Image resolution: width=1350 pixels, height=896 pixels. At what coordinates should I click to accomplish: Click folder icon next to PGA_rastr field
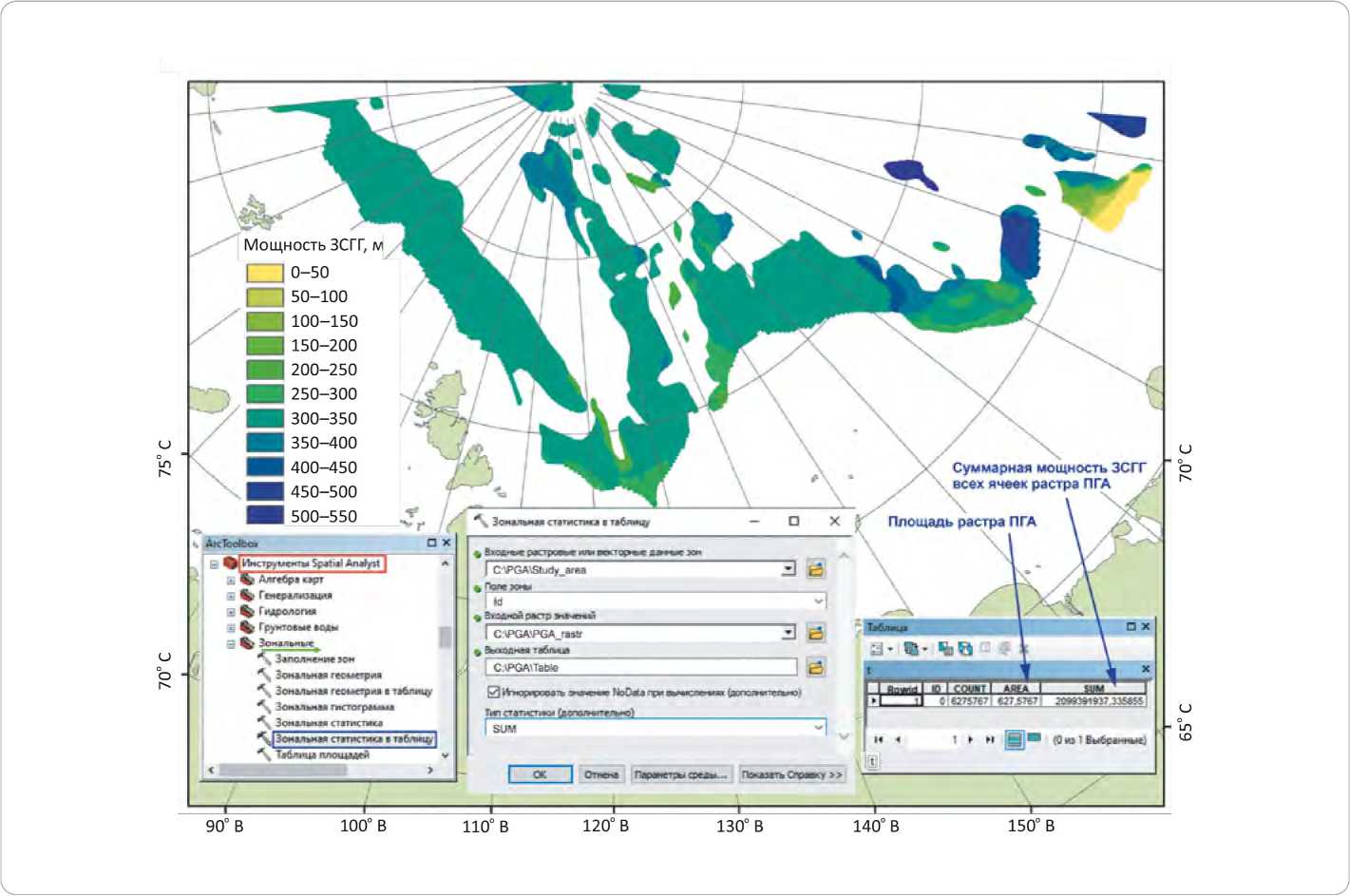pos(815,633)
